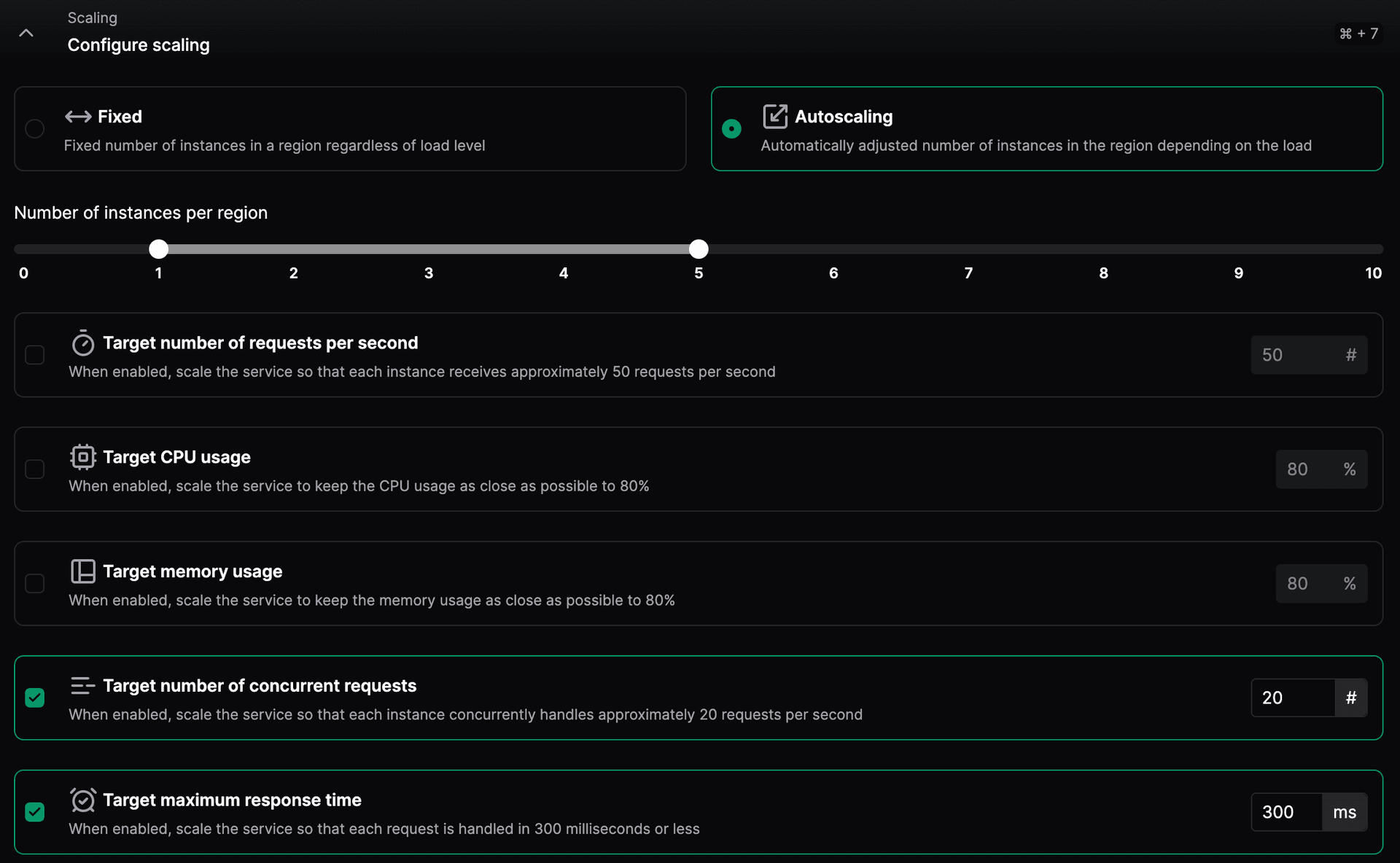
Task: Click the requests per second input field
Action: click(x=1294, y=354)
